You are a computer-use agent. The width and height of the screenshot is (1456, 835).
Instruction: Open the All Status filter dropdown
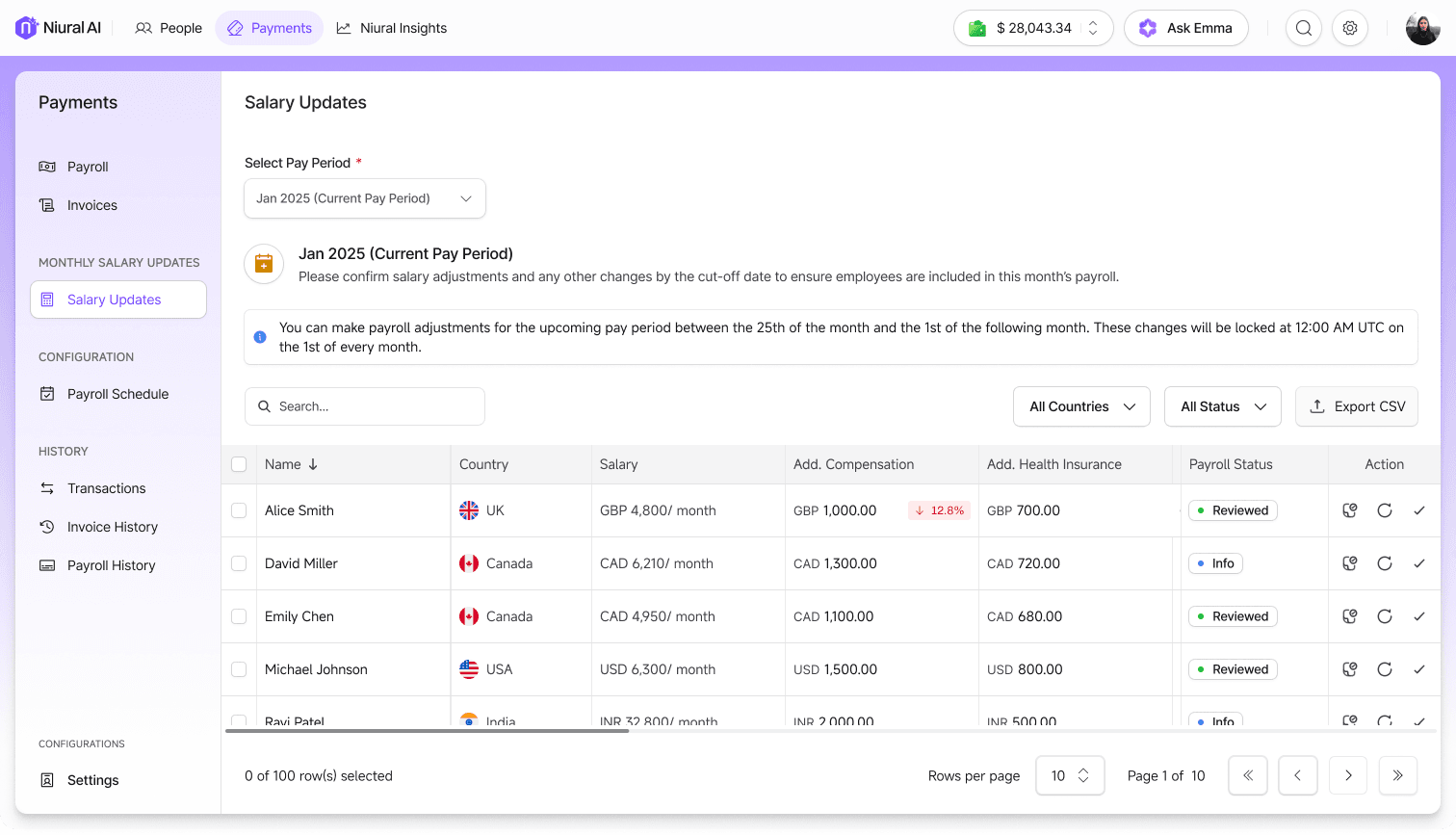1223,406
